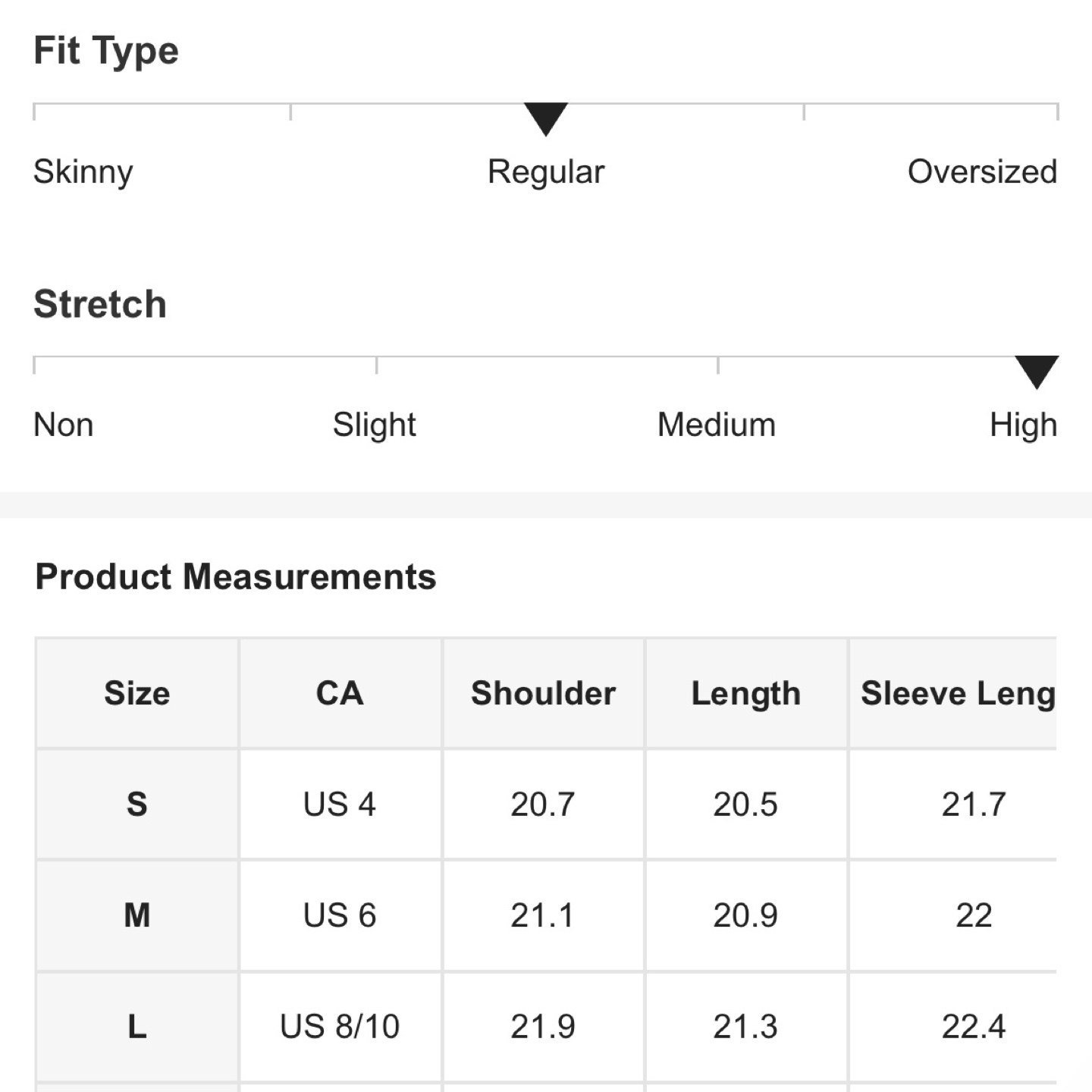This screenshot has width=1092, height=1092.
Task: Click the Stretch marker triangle at High
Action: 1037,372
